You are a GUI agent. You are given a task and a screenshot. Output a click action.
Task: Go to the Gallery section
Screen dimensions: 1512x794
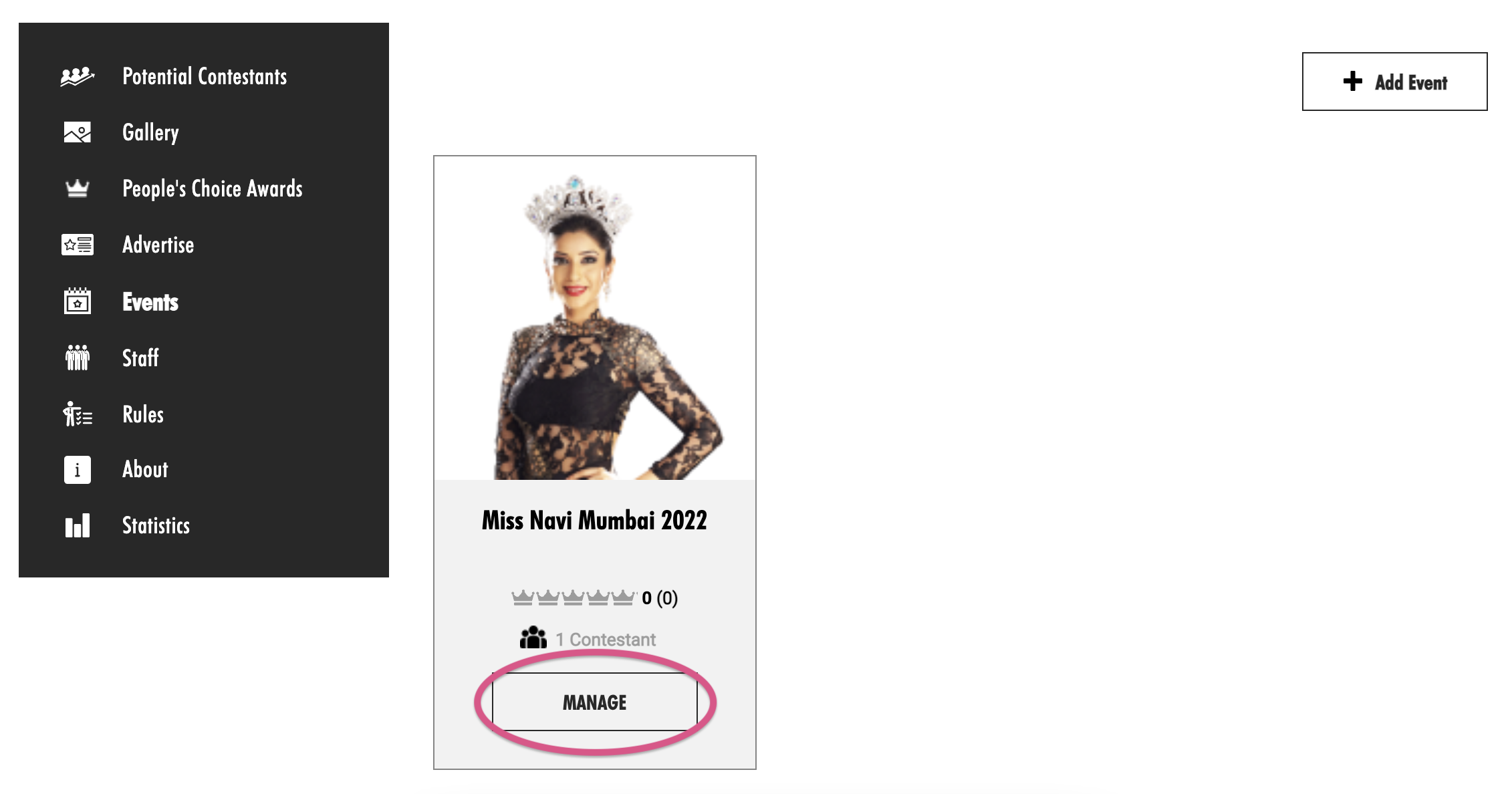(x=150, y=132)
